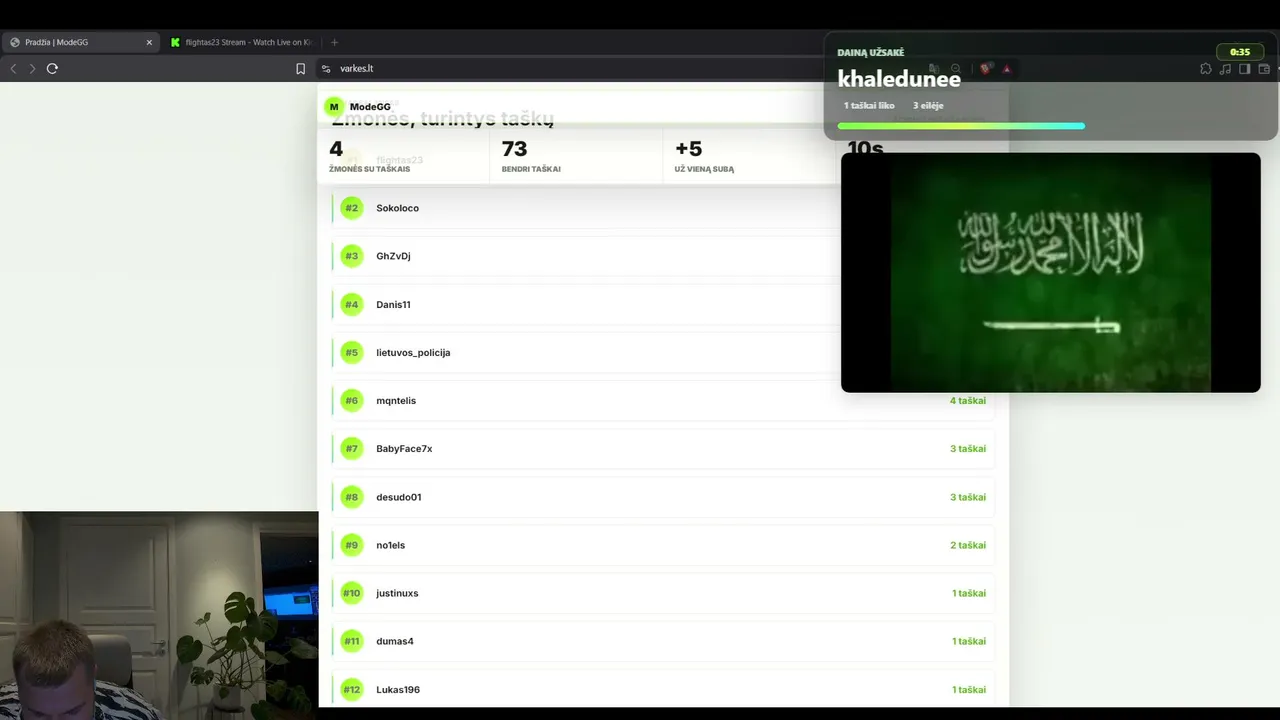Click the Lukas196 leaderboard name
Viewport: 1280px width, 720px height.
coord(398,689)
